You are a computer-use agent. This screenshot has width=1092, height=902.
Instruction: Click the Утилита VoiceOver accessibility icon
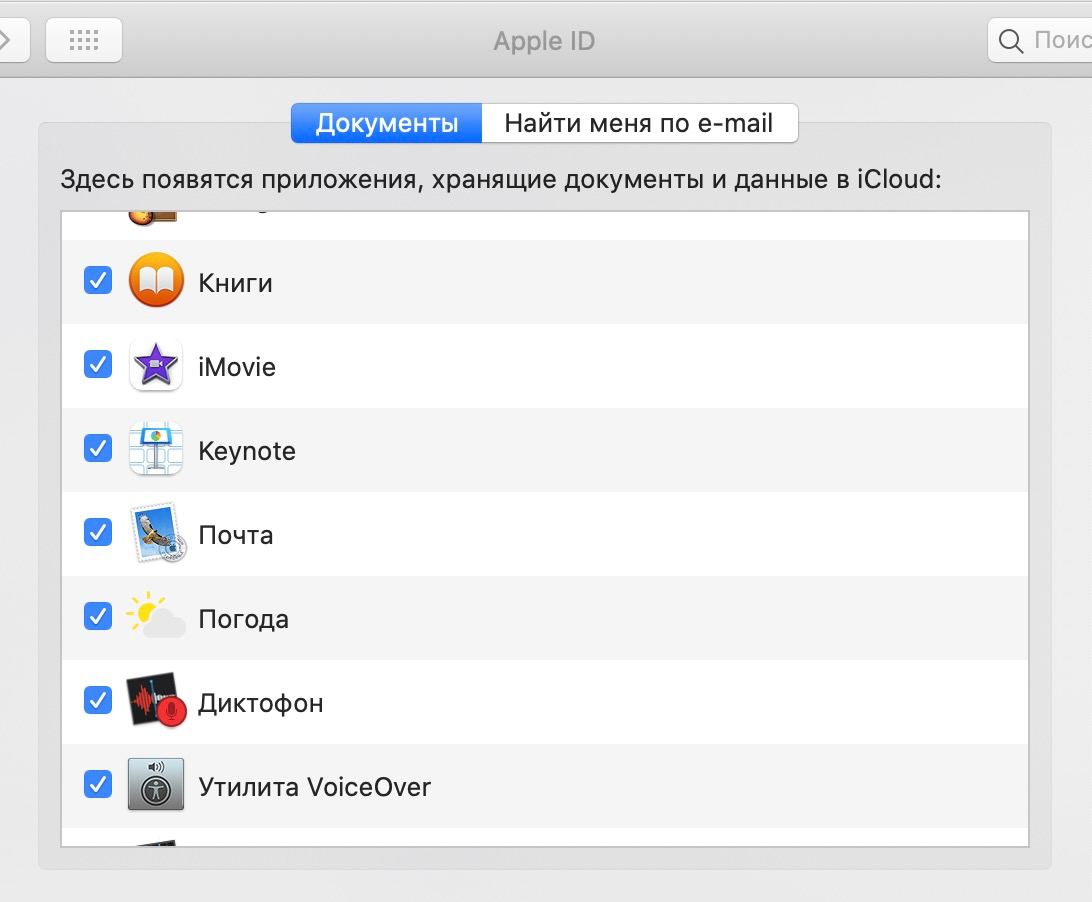[x=156, y=784]
